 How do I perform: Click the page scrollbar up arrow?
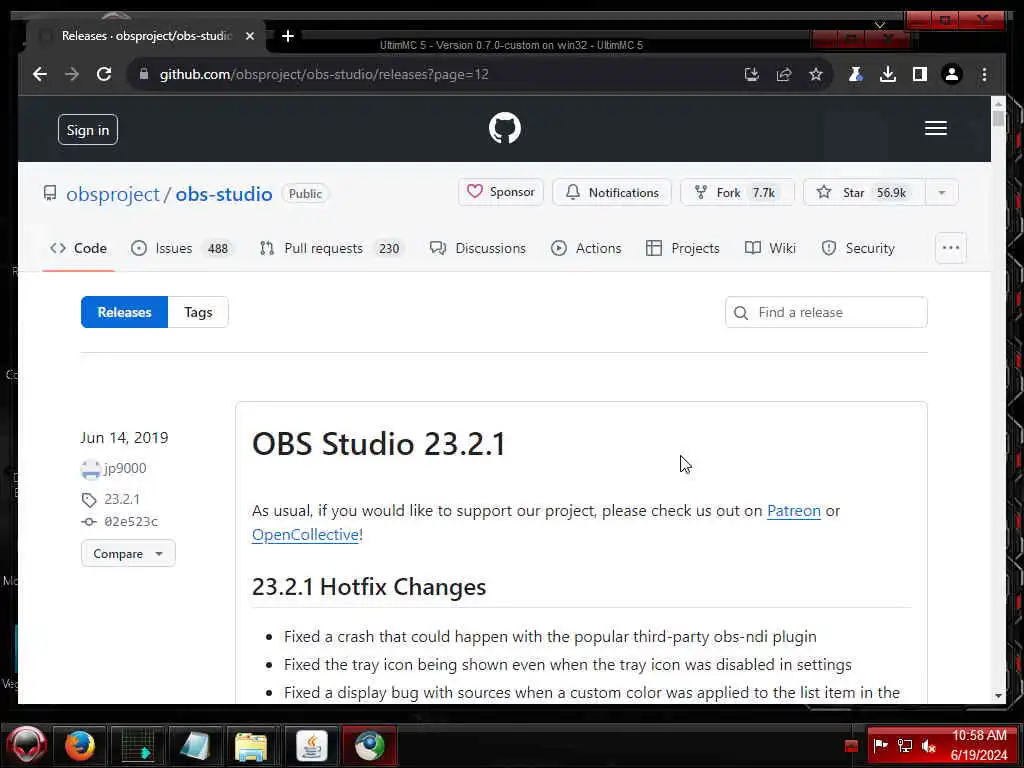(998, 103)
